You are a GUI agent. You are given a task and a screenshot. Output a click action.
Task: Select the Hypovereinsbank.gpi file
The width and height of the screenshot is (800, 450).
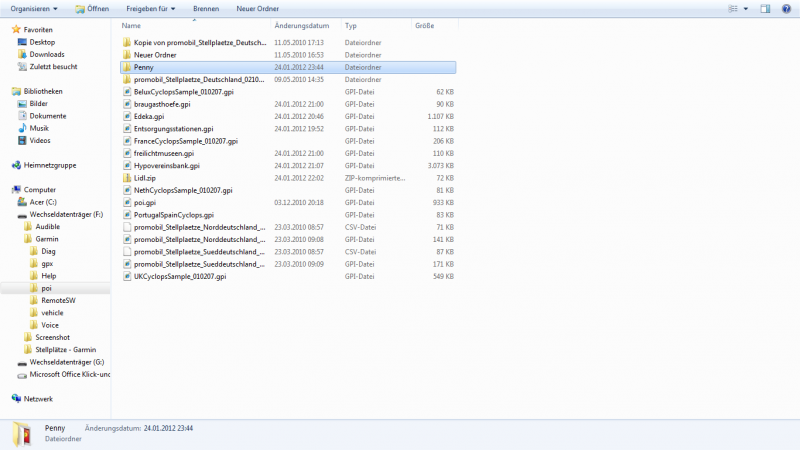tap(167, 165)
